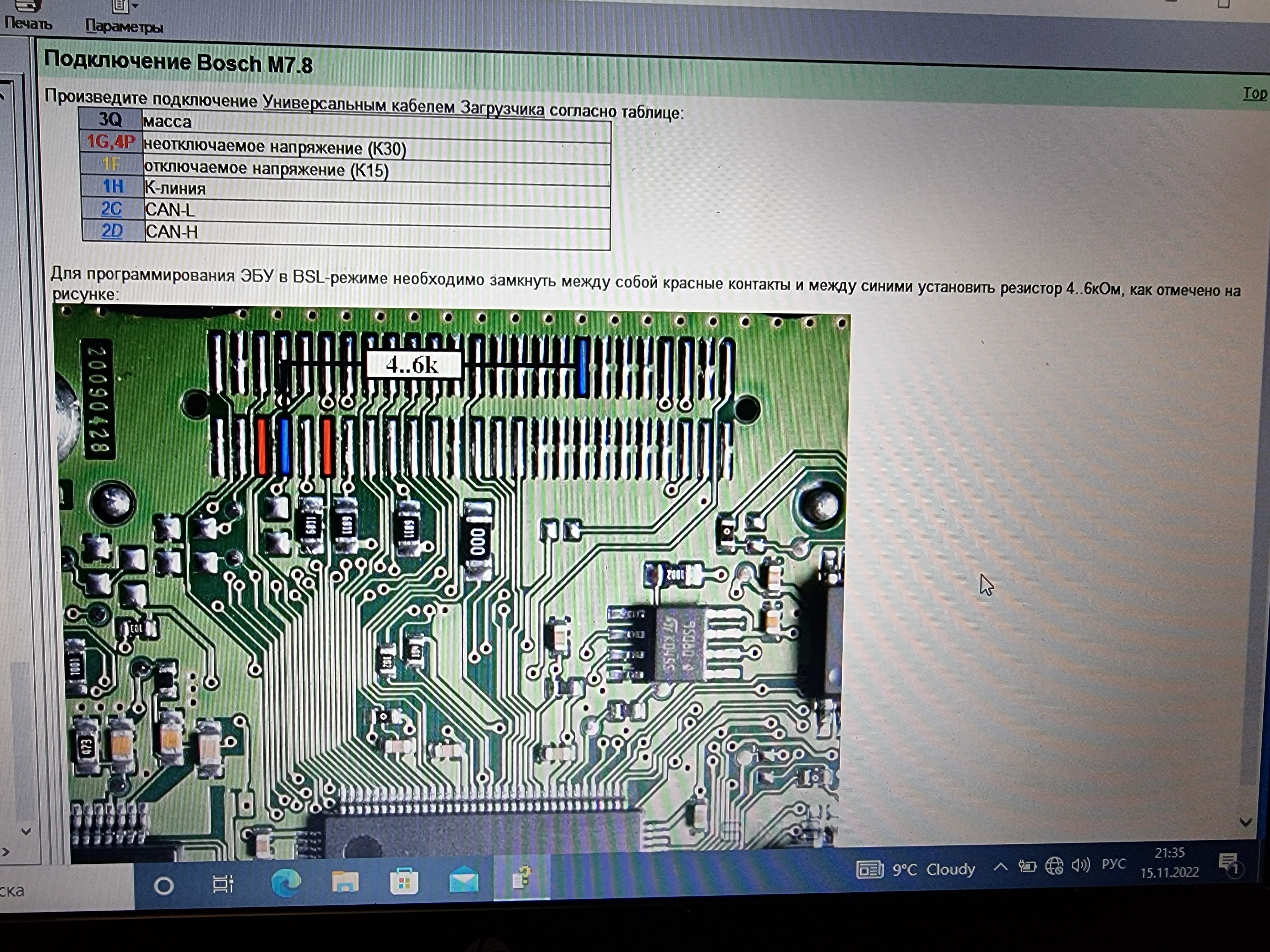The width and height of the screenshot is (1270, 952).
Task: Click the left panel scroll-down arrow
Action: [26, 831]
